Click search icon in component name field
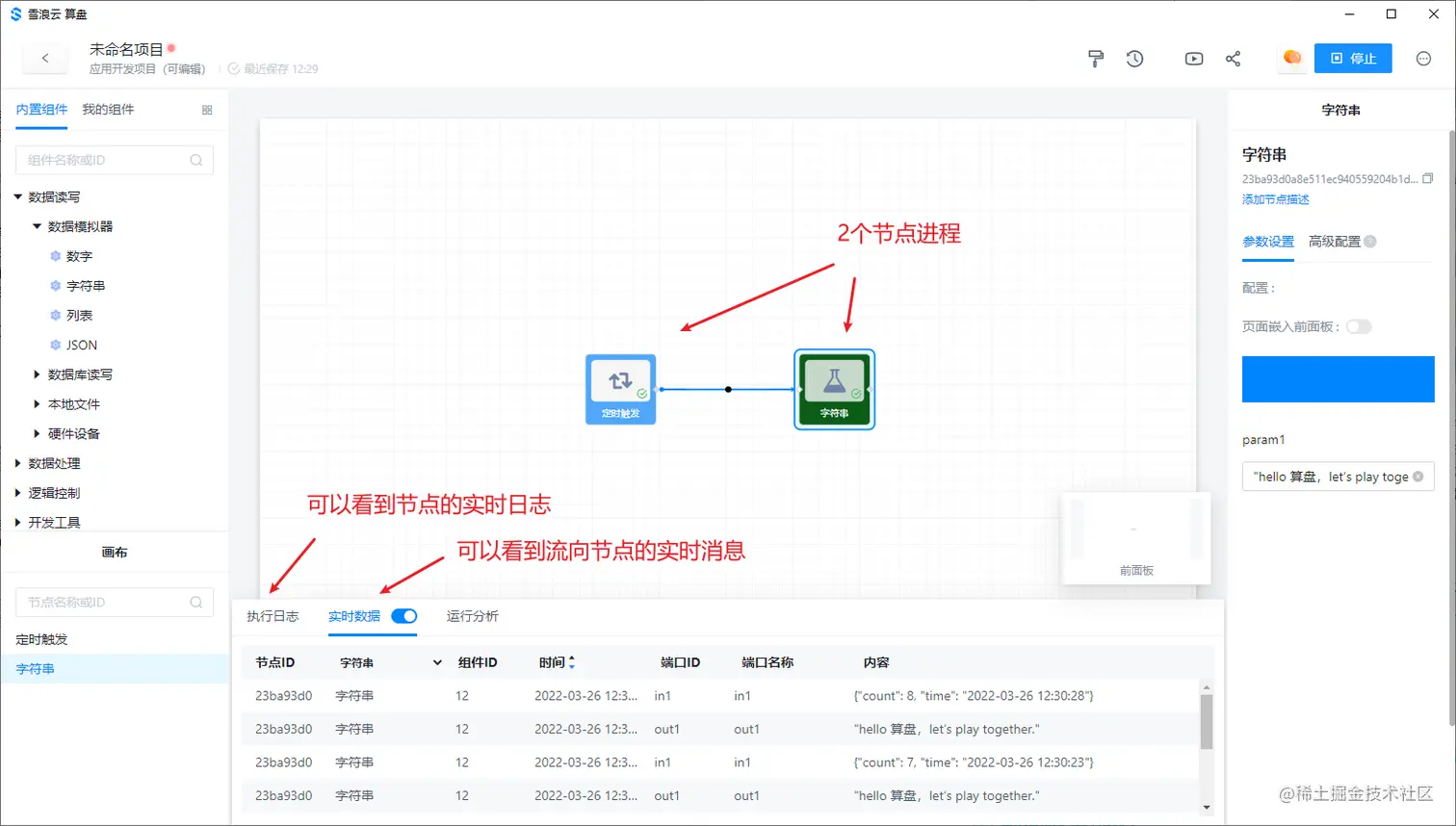Image resolution: width=1456 pixels, height=826 pixels. coord(196,160)
